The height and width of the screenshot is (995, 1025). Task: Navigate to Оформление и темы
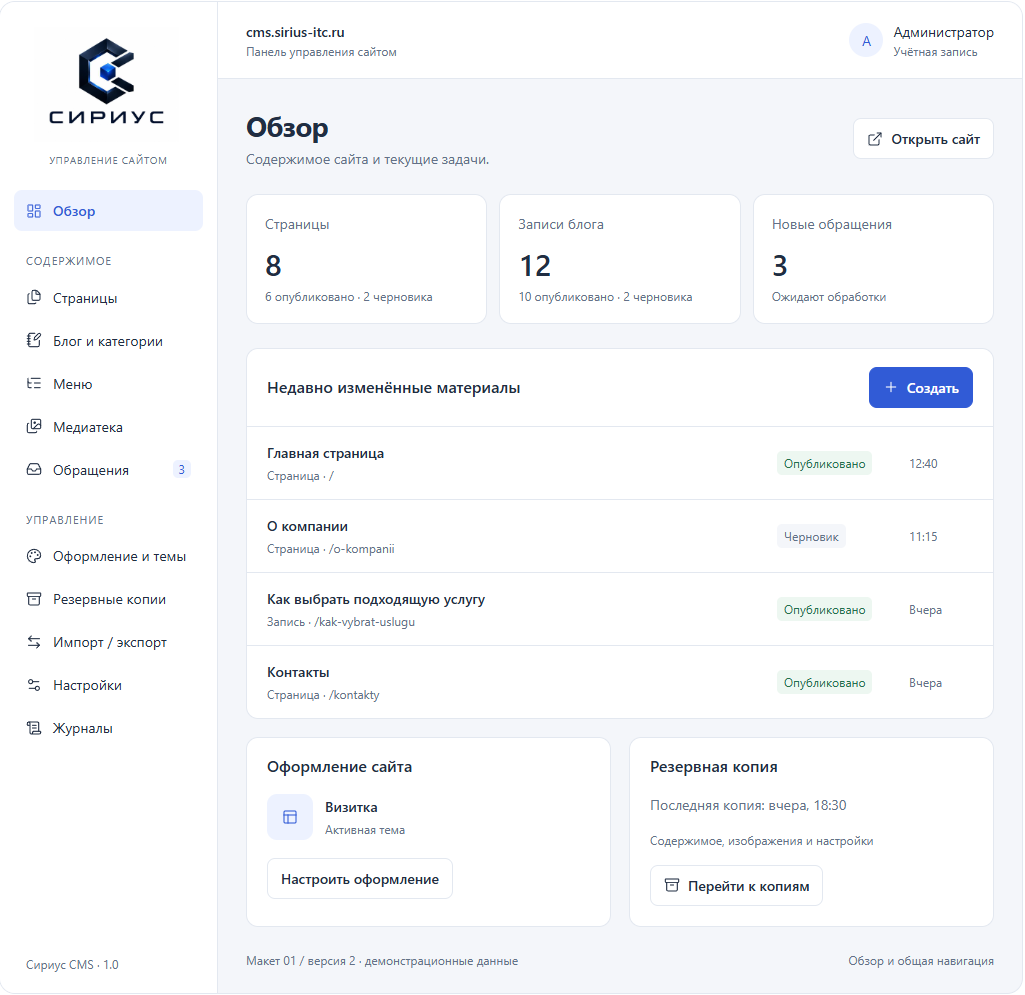tap(109, 556)
